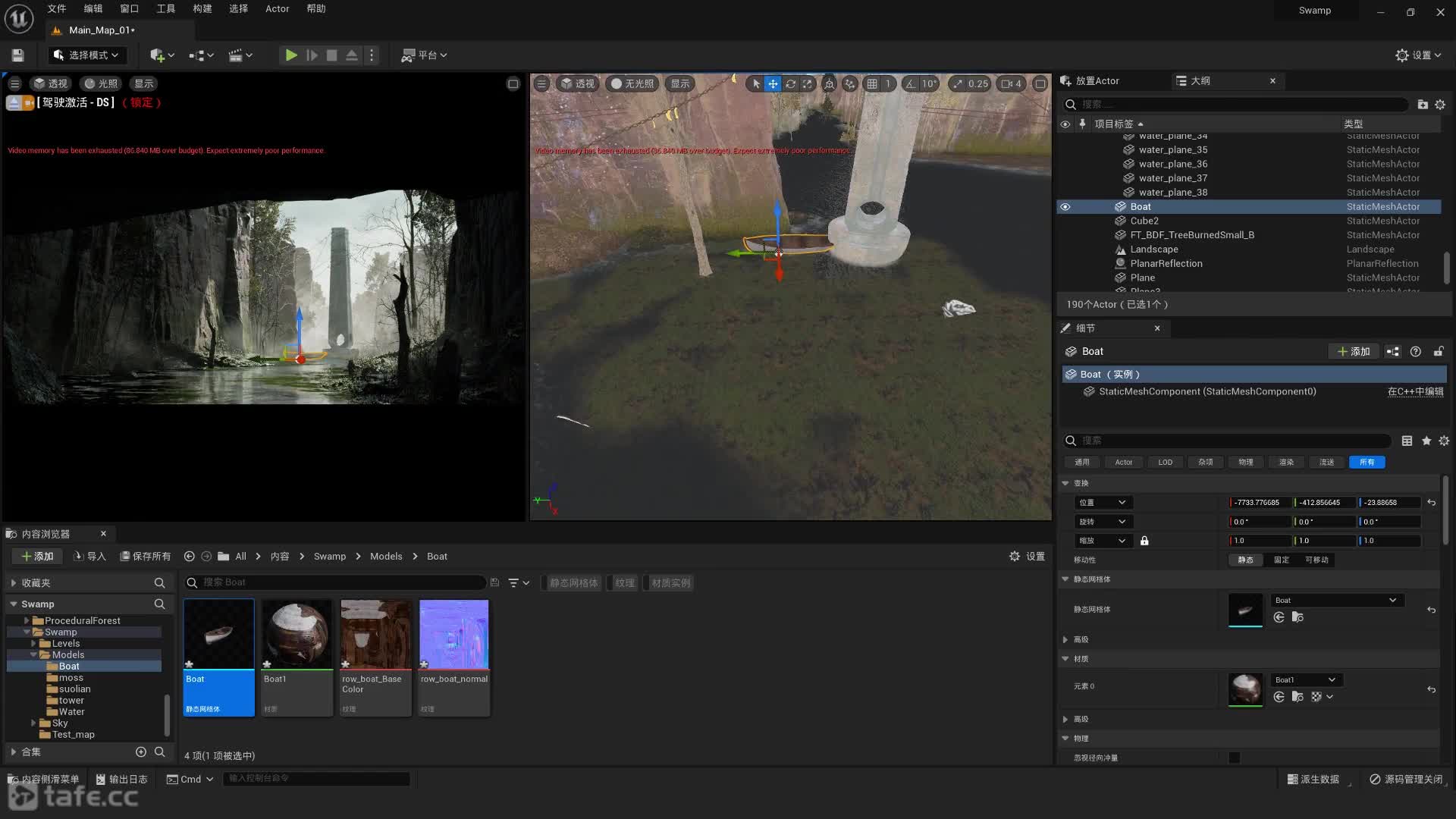Select the scale tool in viewport toolbar
1456x819 pixels.
[808, 84]
